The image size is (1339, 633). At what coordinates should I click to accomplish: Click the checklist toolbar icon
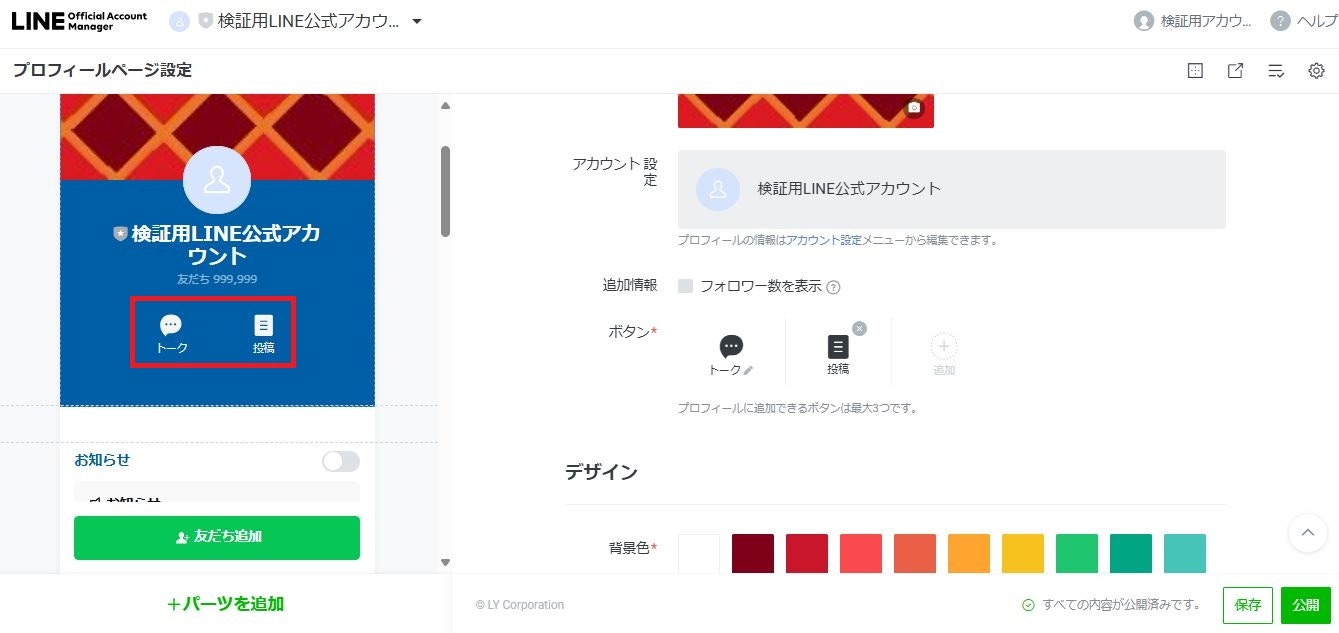click(x=1276, y=71)
